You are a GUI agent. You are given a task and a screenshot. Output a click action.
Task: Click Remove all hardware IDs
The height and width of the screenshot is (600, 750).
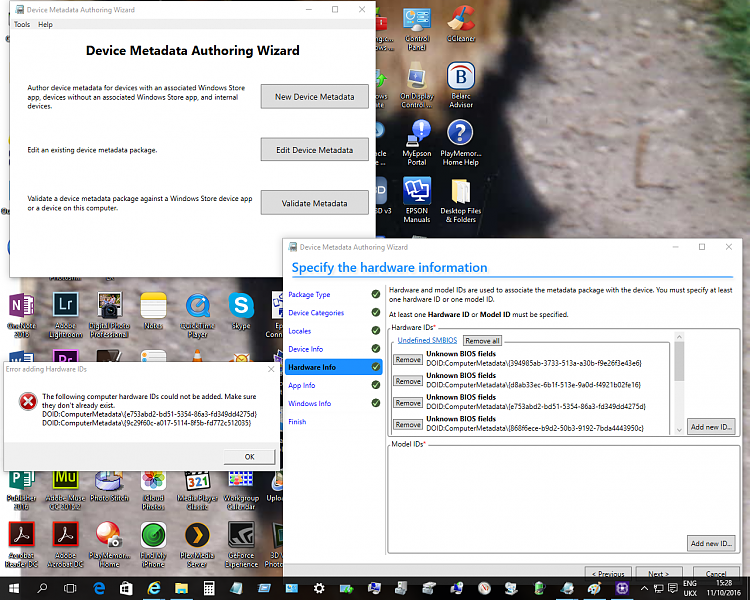point(482,341)
